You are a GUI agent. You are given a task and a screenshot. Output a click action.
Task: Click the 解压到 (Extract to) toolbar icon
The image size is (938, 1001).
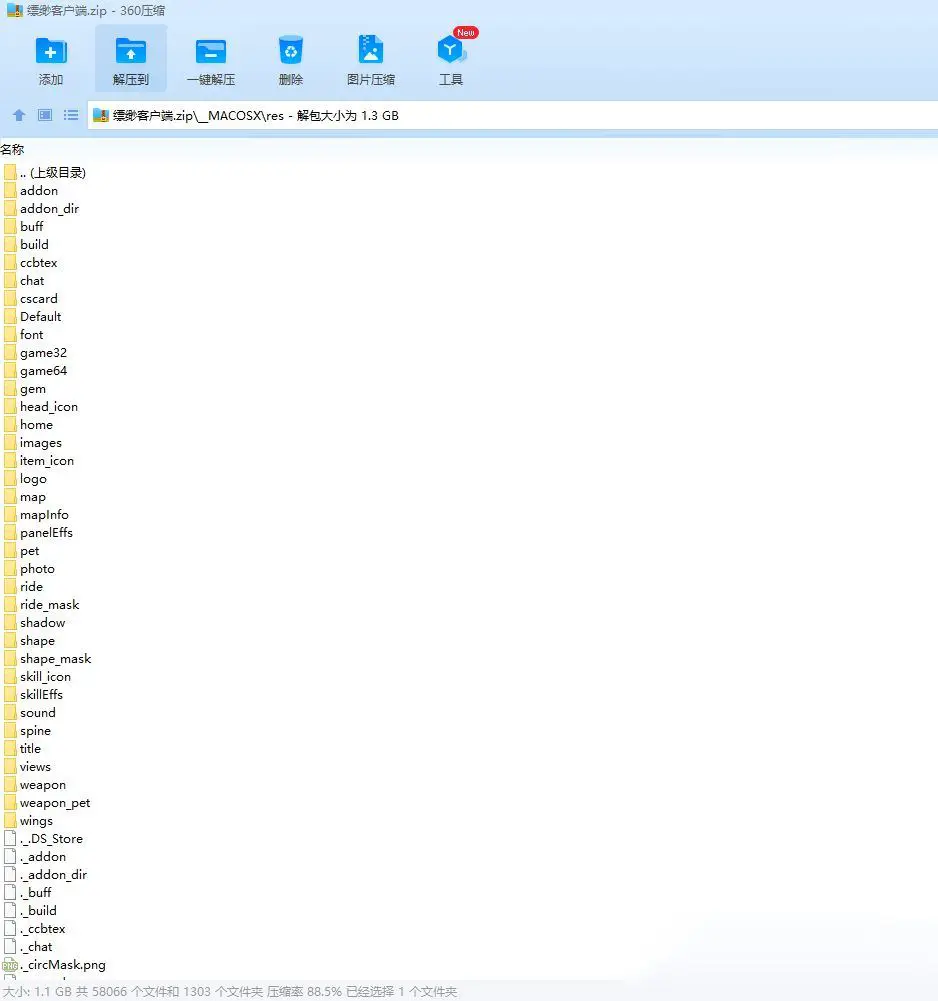[x=131, y=51]
